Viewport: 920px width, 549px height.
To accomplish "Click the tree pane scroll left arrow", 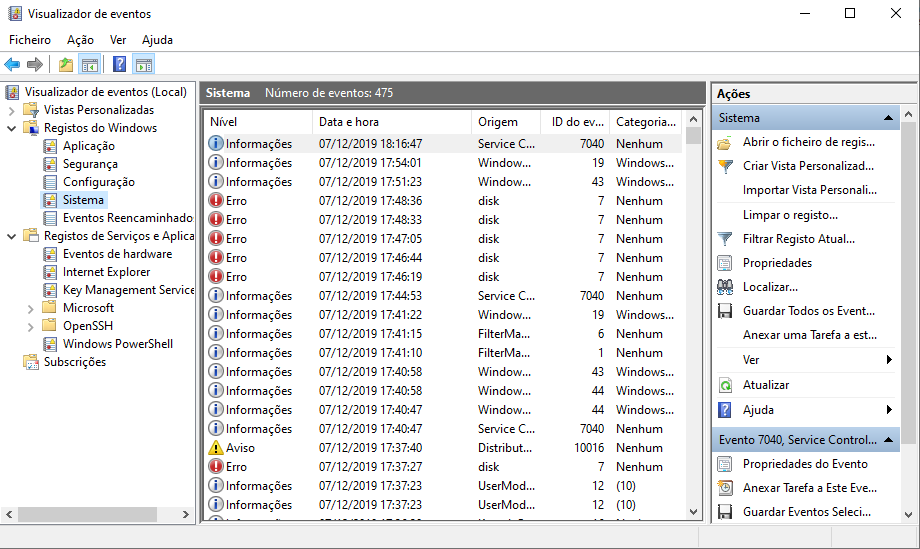I will point(9,514).
